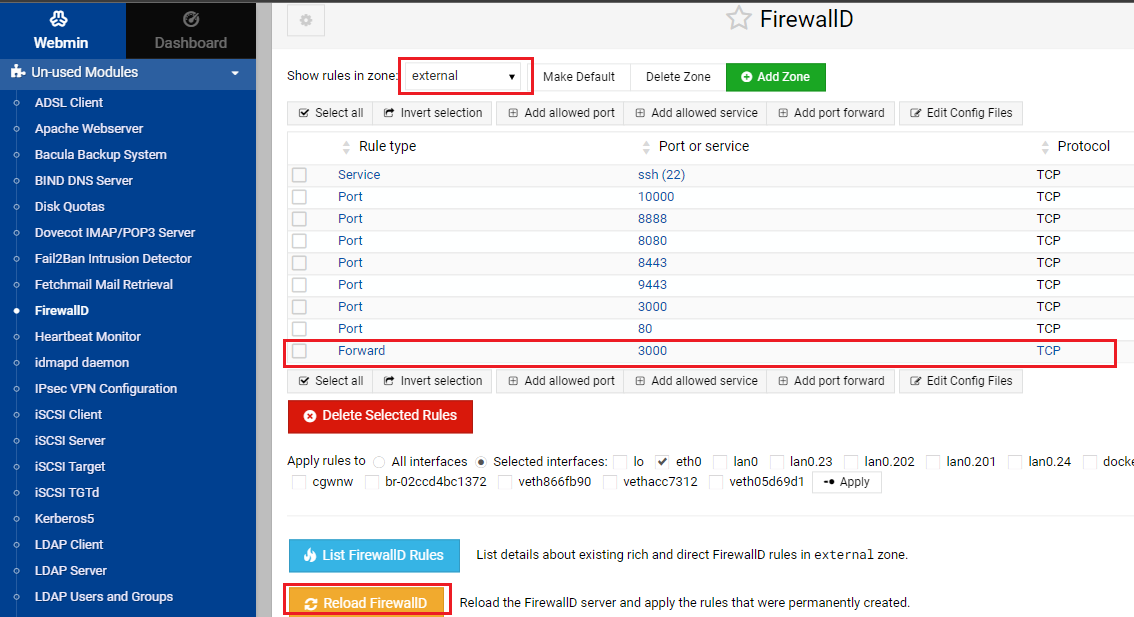Open the ssh (22) service link
The height and width of the screenshot is (617, 1134).
(660, 174)
